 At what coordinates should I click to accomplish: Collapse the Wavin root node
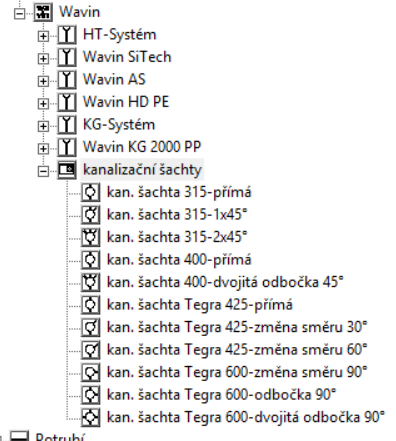(x=19, y=14)
